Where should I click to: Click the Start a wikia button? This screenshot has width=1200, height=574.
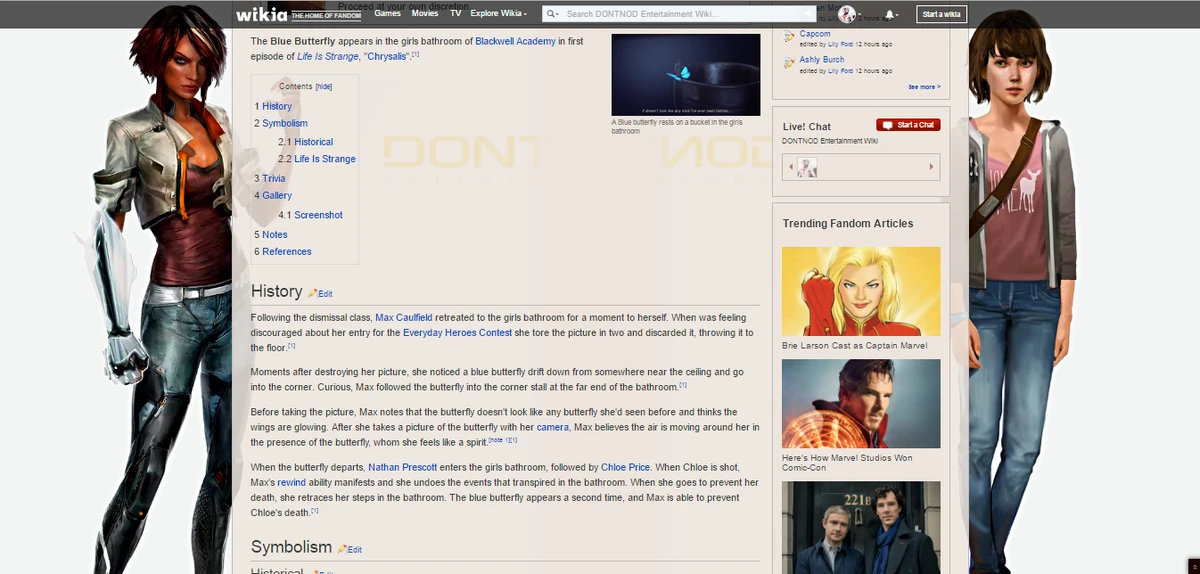(941, 14)
